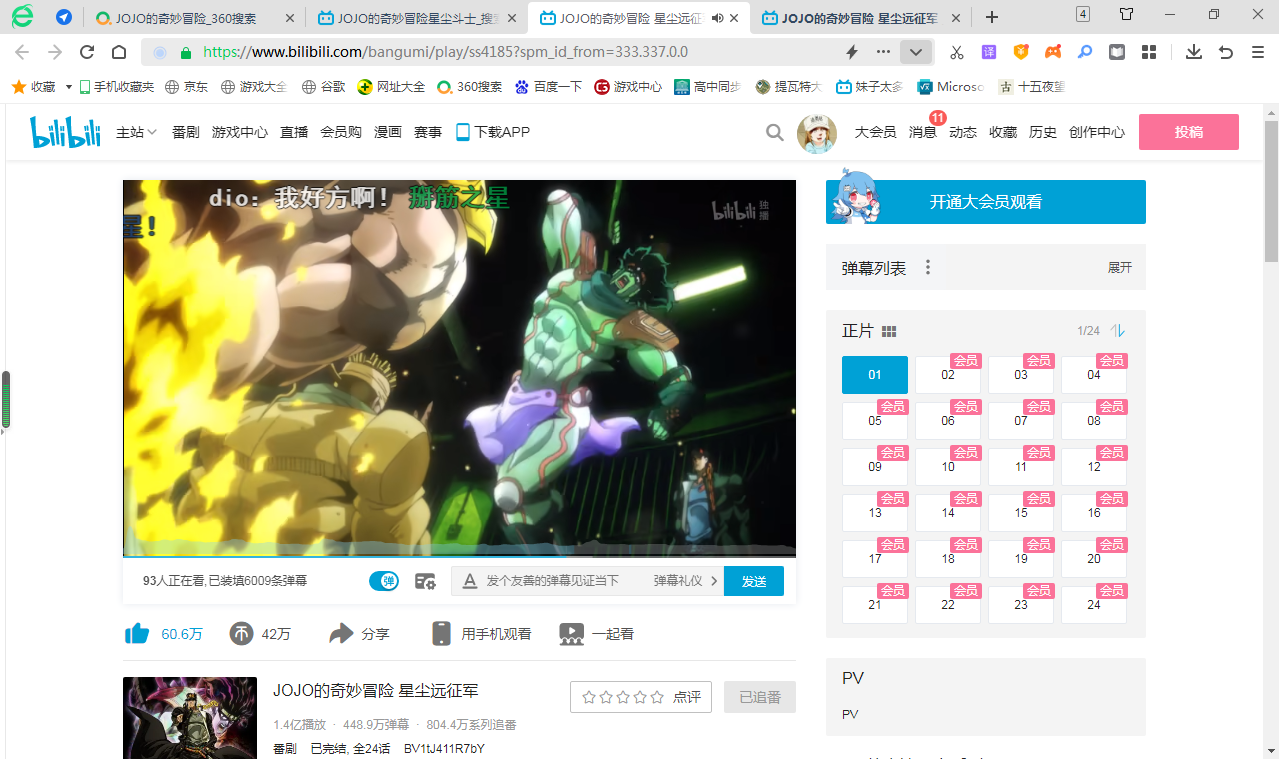Click the undo closed tab icon

pyautogui.click(x=1226, y=52)
